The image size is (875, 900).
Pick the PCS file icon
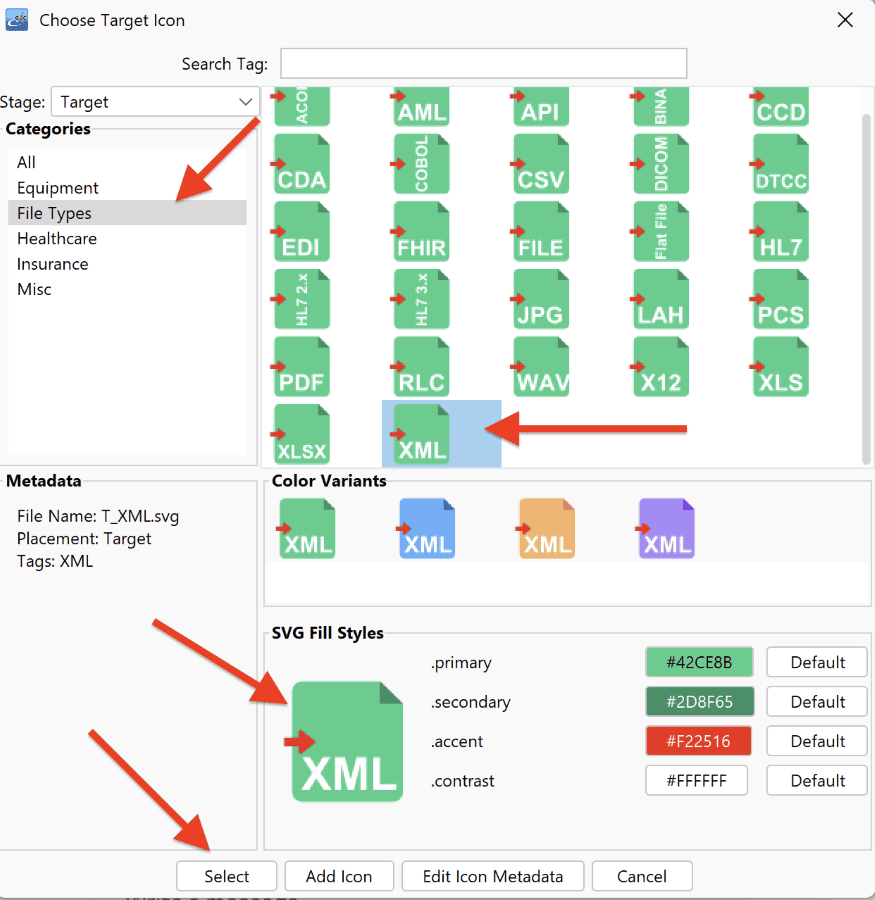tap(780, 299)
